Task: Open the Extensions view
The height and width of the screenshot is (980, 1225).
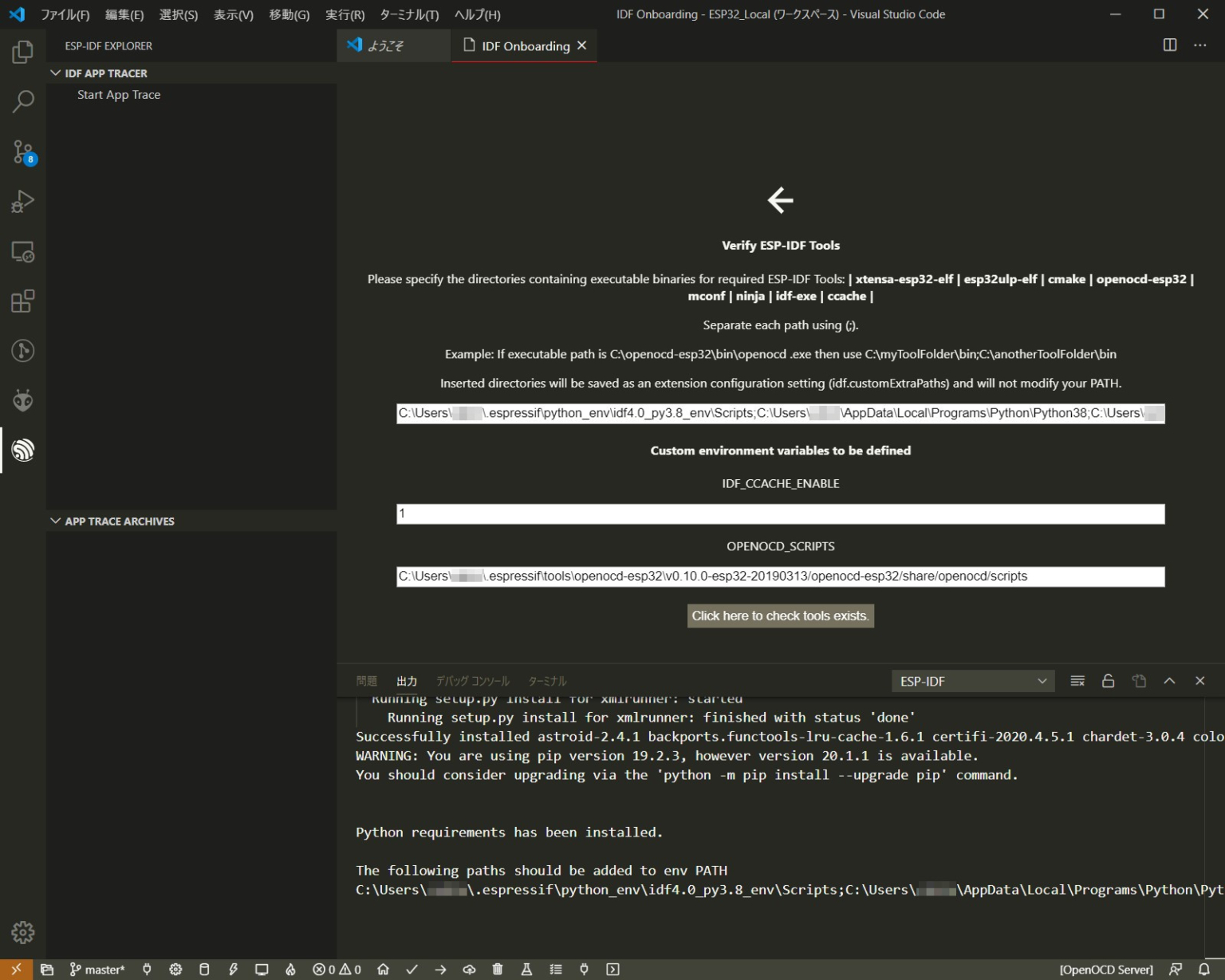Action: click(x=22, y=301)
